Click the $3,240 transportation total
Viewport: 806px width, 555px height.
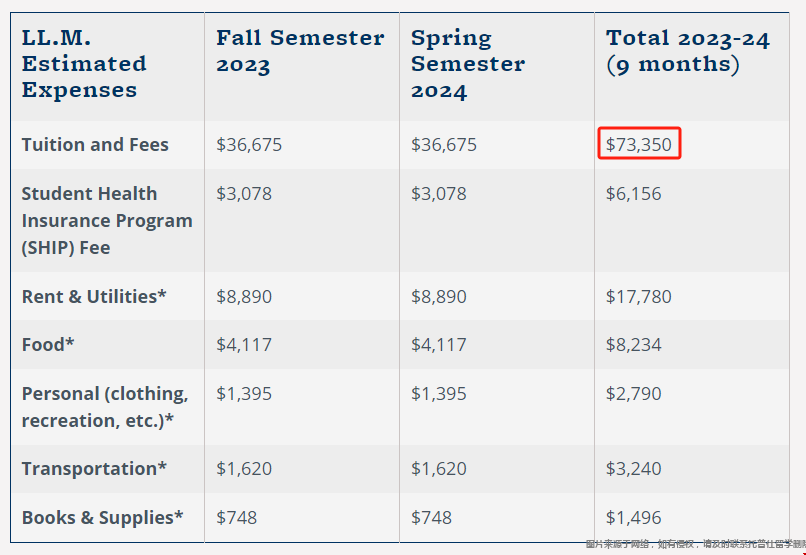(633, 469)
